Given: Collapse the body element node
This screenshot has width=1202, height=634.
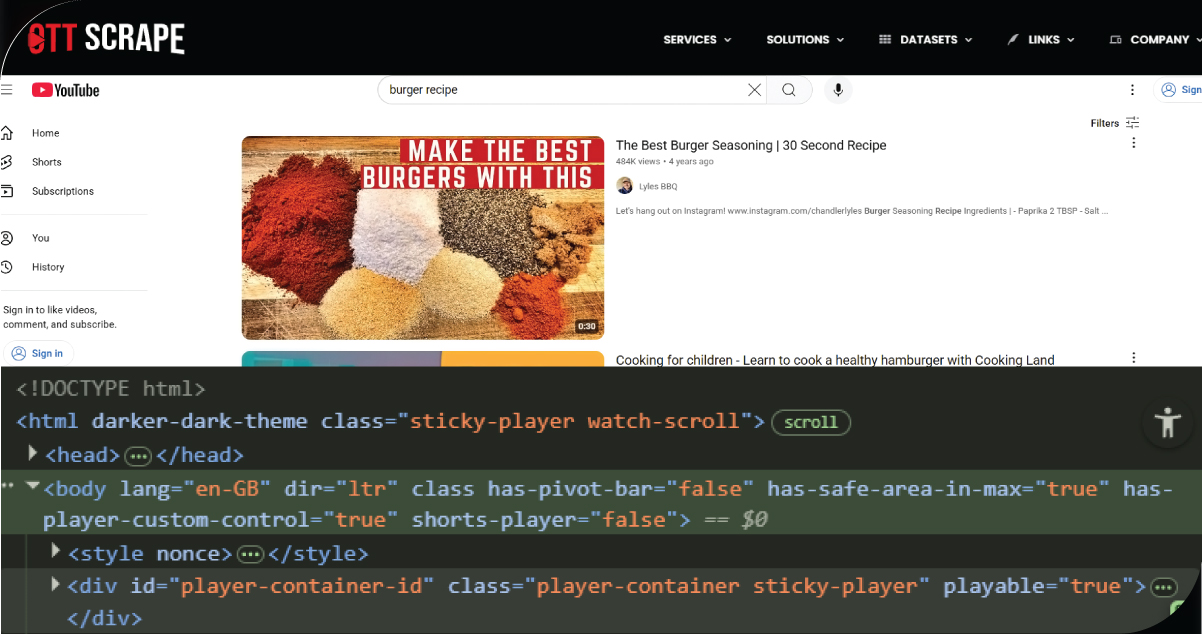Looking at the screenshot, I should pos(34,487).
